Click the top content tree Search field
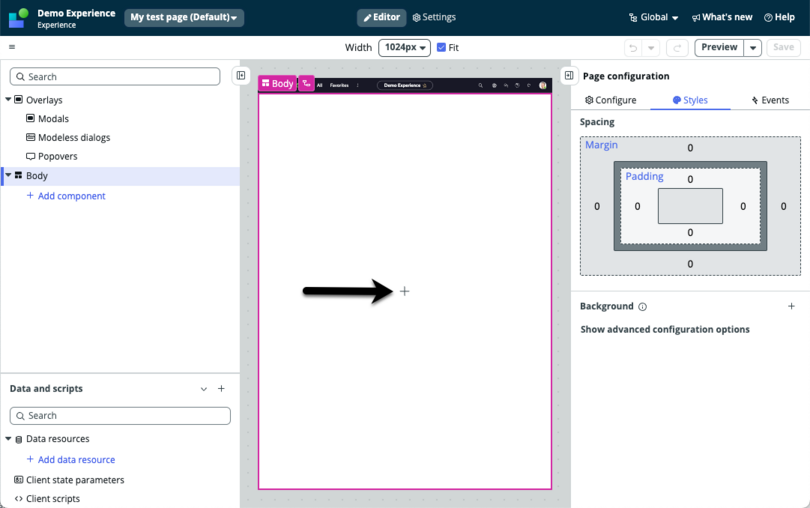 115,76
